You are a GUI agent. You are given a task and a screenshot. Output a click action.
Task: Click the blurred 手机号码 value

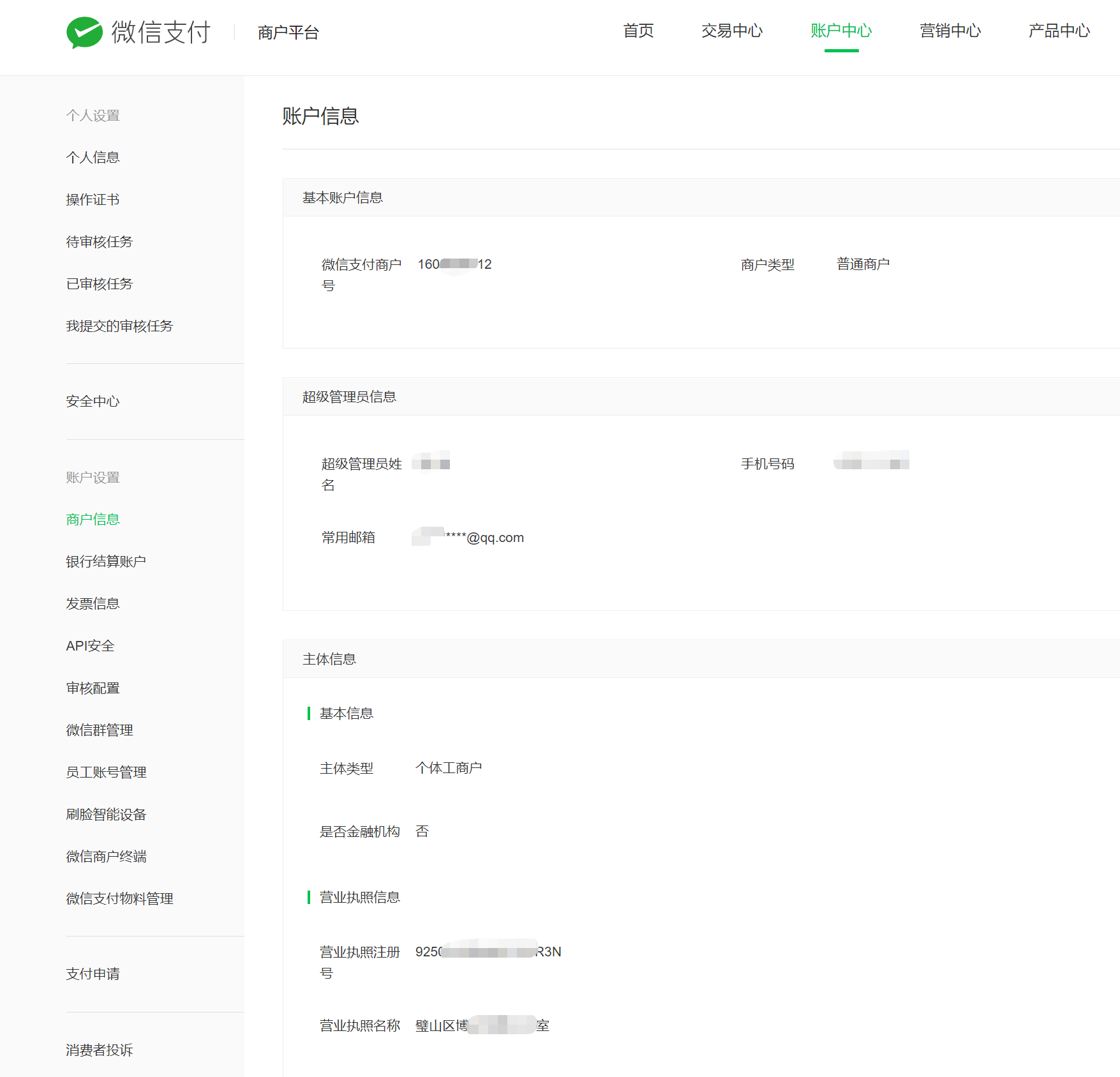tap(872, 462)
